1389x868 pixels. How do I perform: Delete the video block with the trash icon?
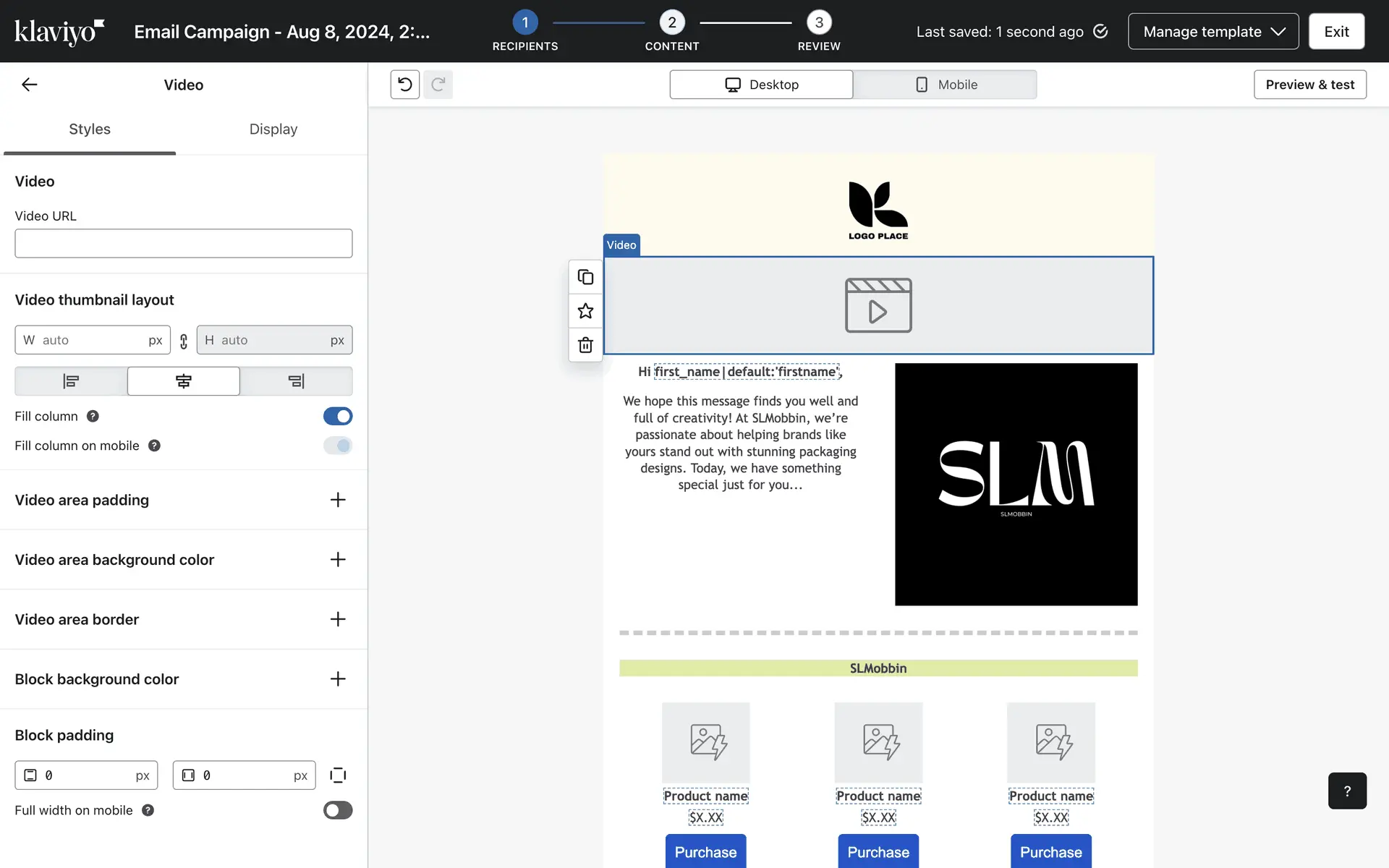(x=585, y=345)
